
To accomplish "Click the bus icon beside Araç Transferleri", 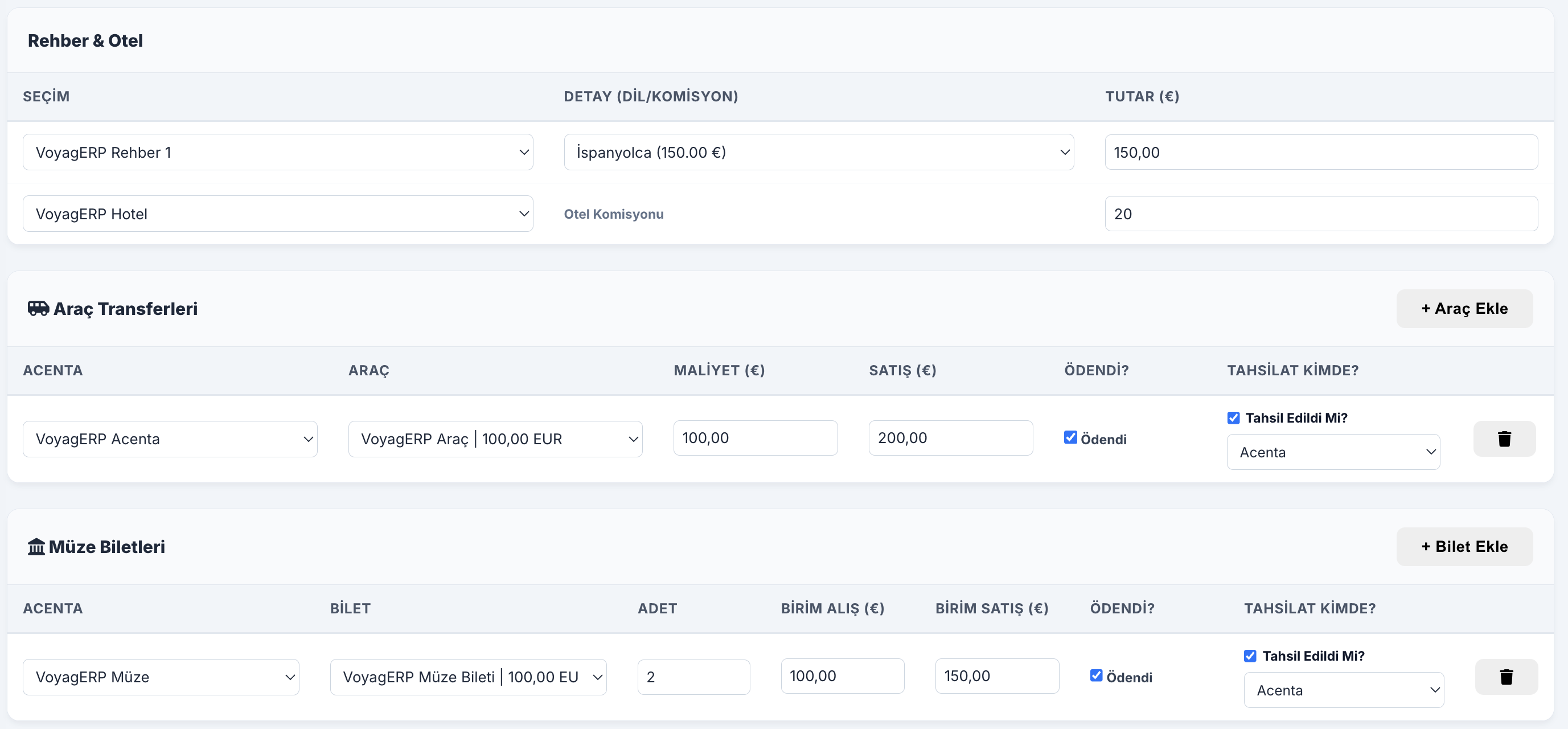I will [x=38, y=309].
